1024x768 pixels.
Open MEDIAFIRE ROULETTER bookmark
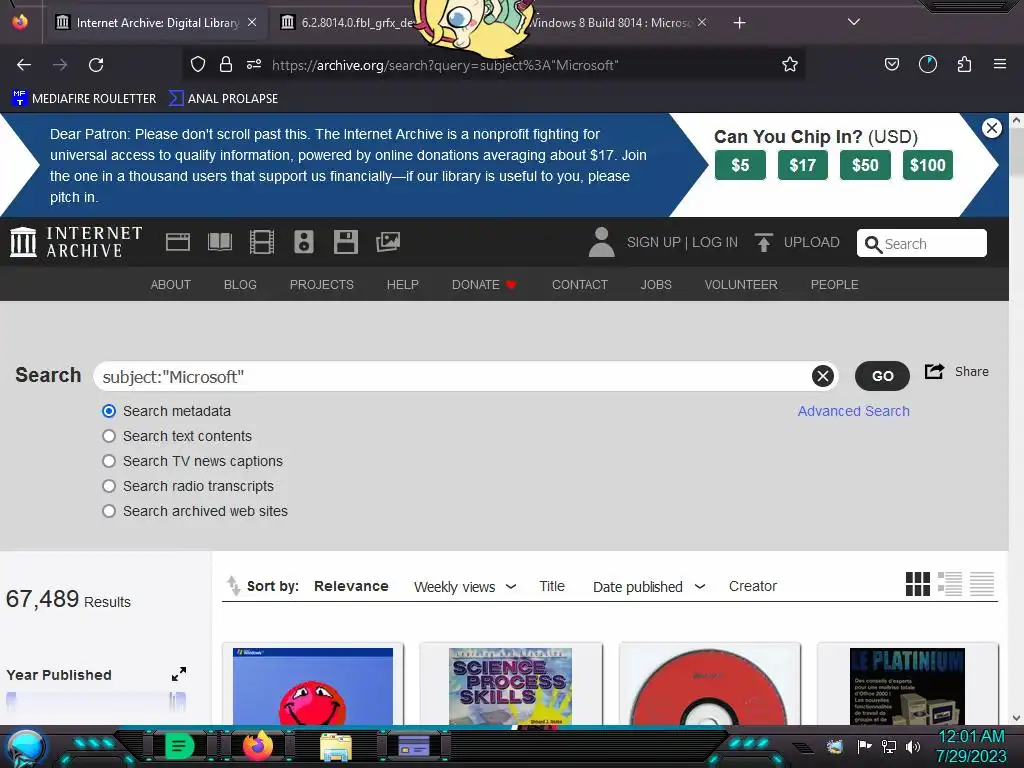click(x=84, y=99)
